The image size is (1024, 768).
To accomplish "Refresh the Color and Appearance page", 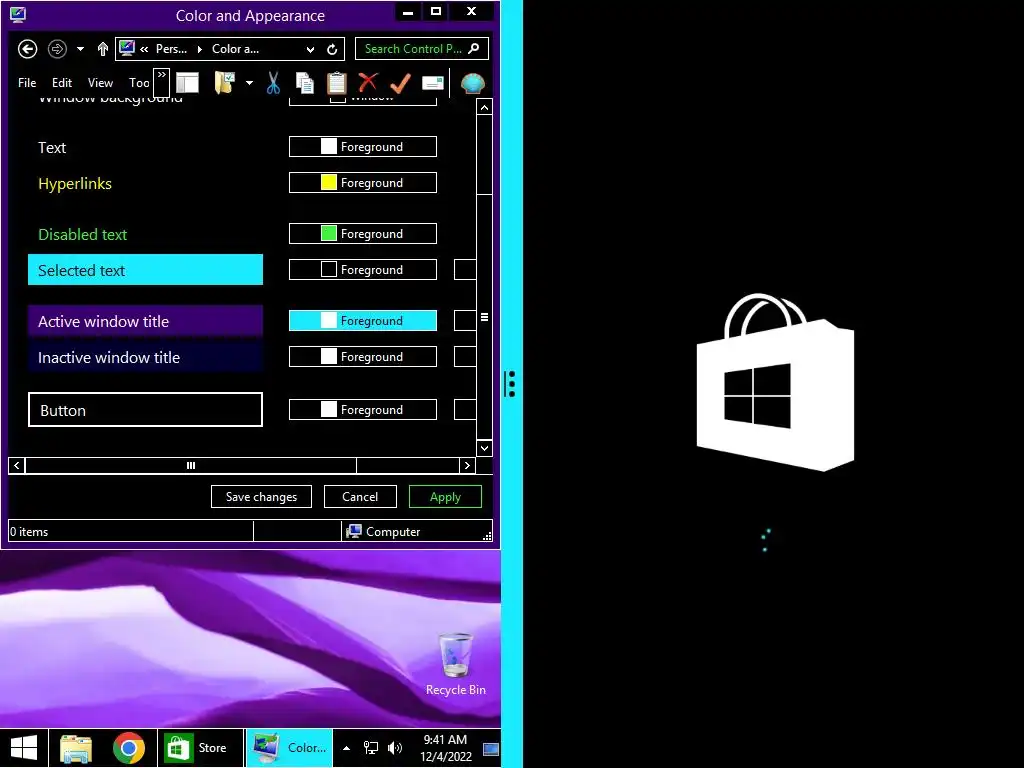I will click(332, 49).
